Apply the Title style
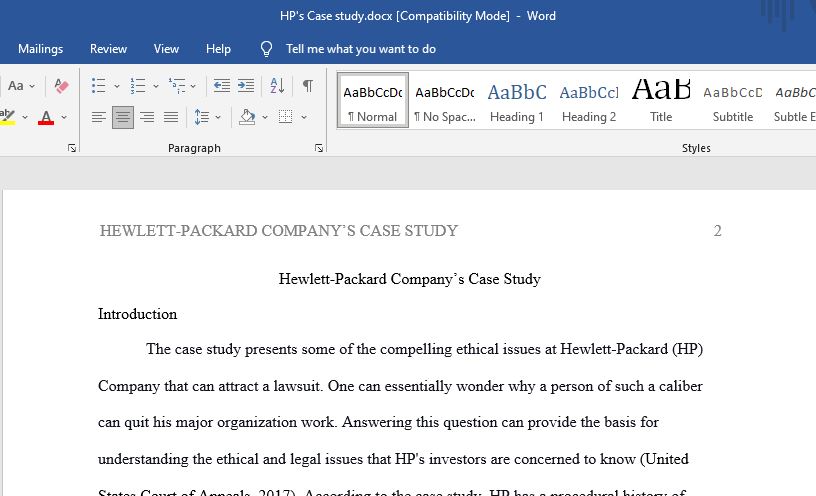Image resolution: width=816 pixels, height=496 pixels. 661,100
